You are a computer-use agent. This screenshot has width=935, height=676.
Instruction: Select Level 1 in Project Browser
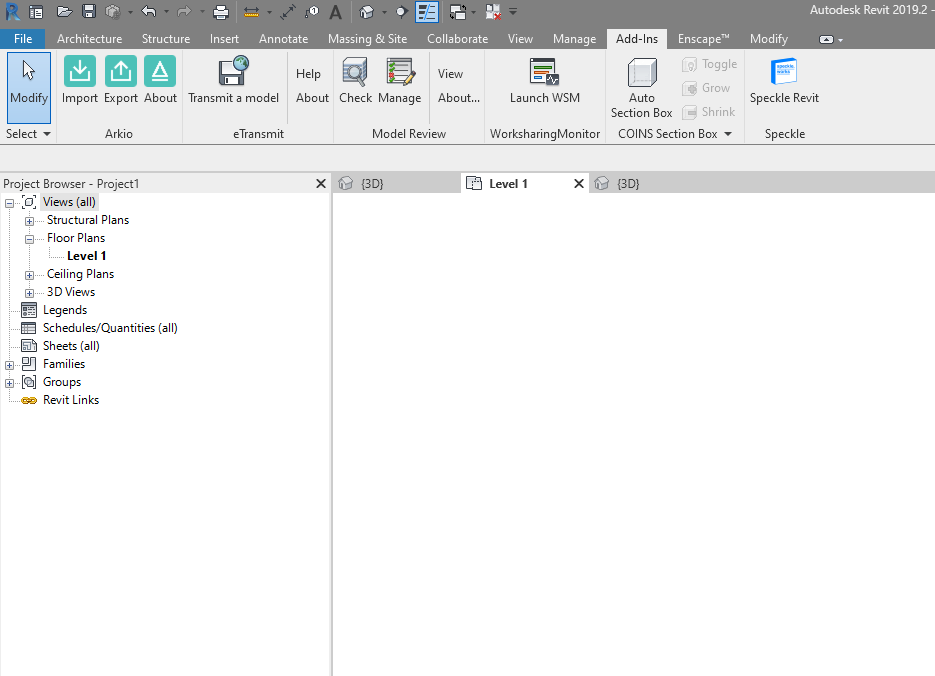tap(86, 256)
